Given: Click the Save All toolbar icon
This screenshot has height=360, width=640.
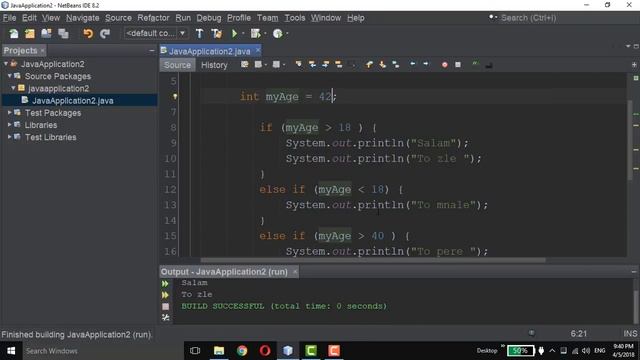Looking at the screenshot, I should 63,33.
